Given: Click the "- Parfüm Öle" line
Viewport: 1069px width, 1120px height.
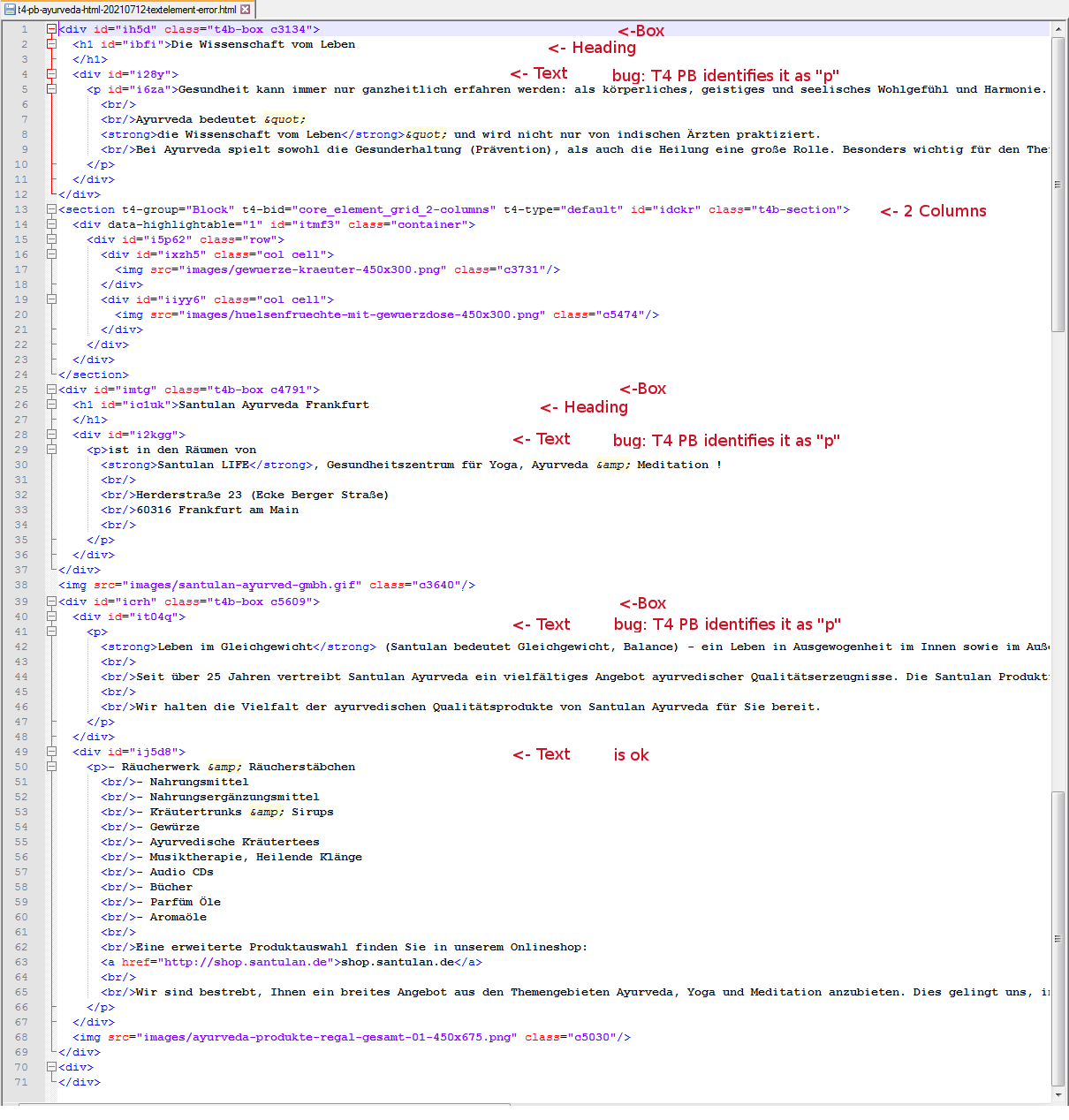Looking at the screenshot, I should click(178, 902).
